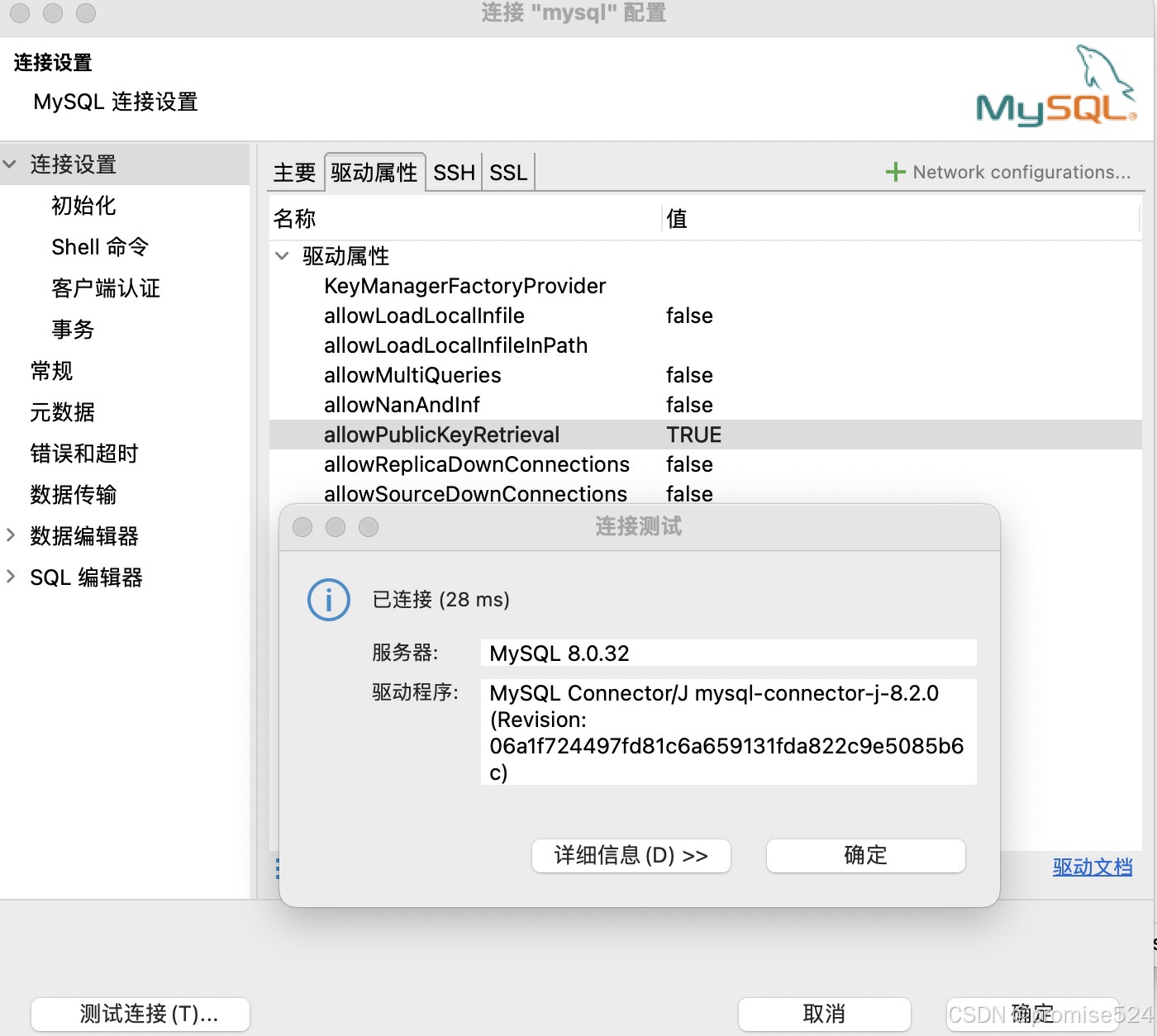The height and width of the screenshot is (1036, 1157).
Task: Select the allowPublicKeyRetrieval property name
Action: point(441,435)
